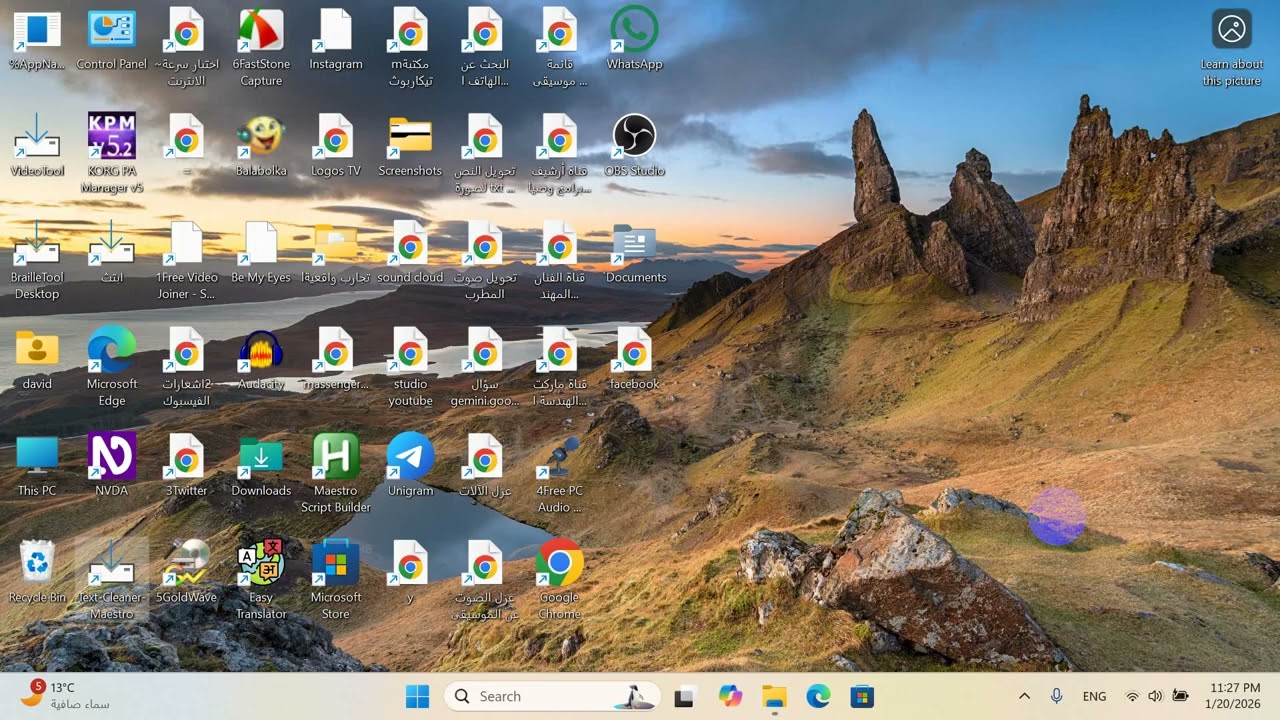Select the Recycle Bin icon

click(x=37, y=573)
